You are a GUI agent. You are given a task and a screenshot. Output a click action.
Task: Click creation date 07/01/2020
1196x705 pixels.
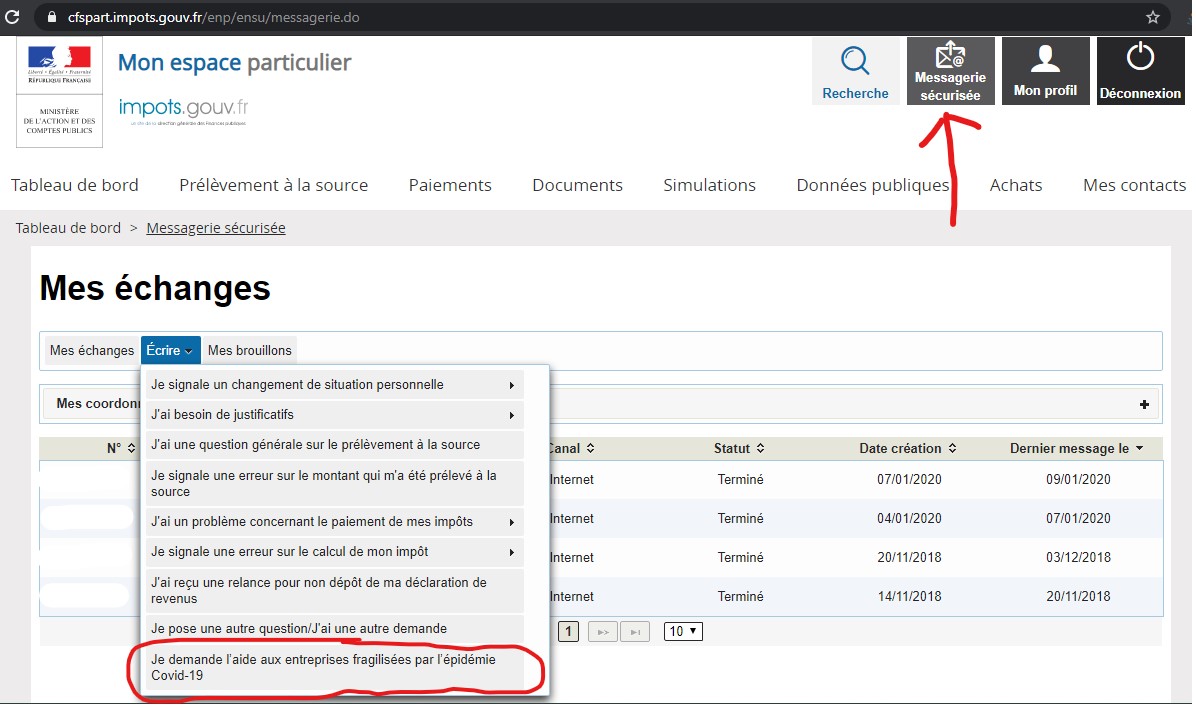tap(909, 479)
